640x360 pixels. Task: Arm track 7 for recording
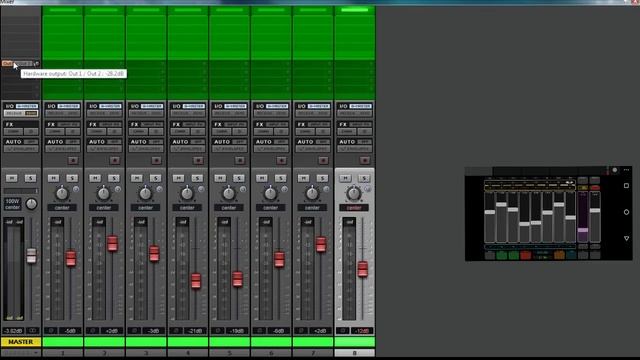point(323,160)
